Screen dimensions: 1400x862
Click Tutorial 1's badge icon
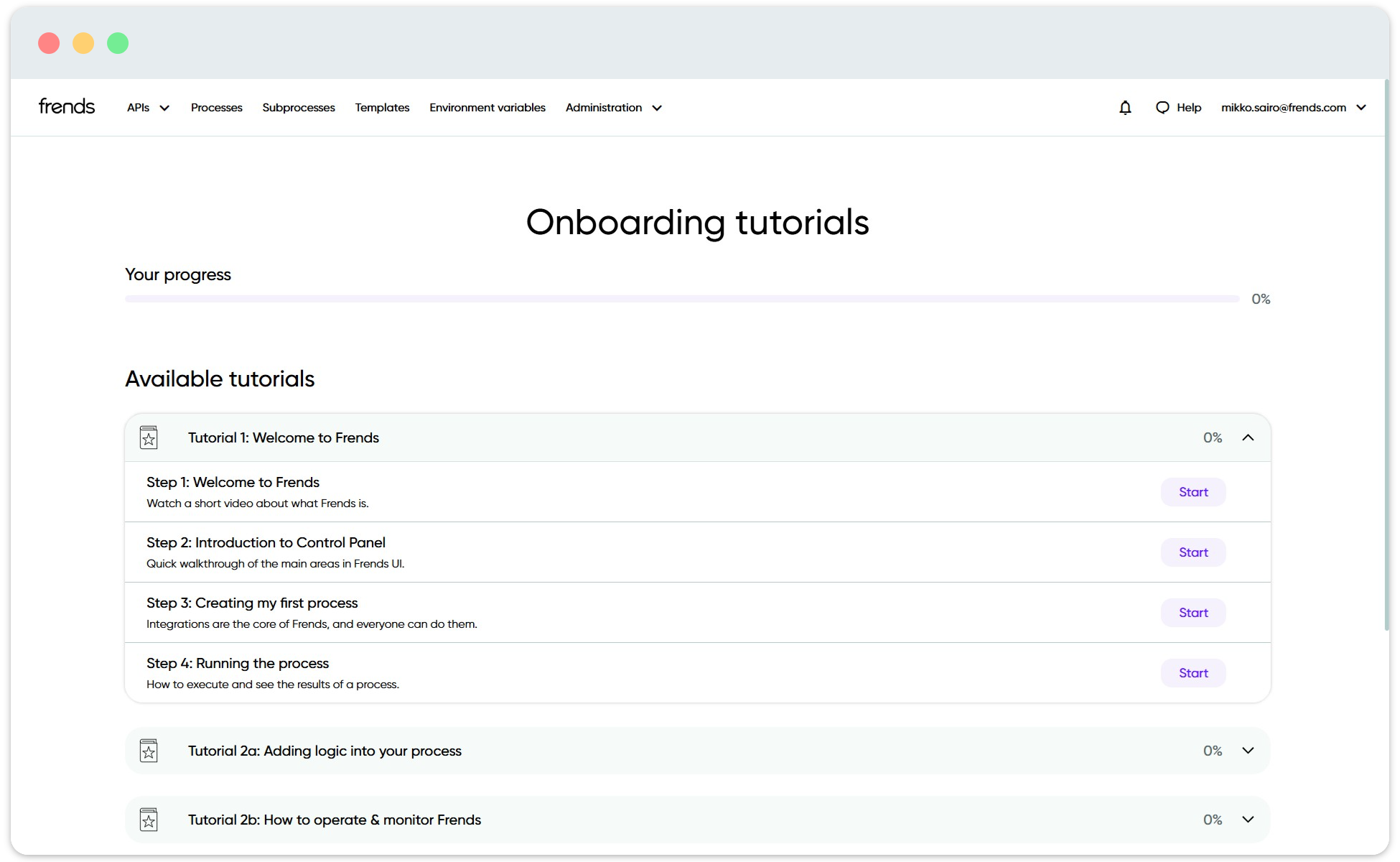click(149, 437)
